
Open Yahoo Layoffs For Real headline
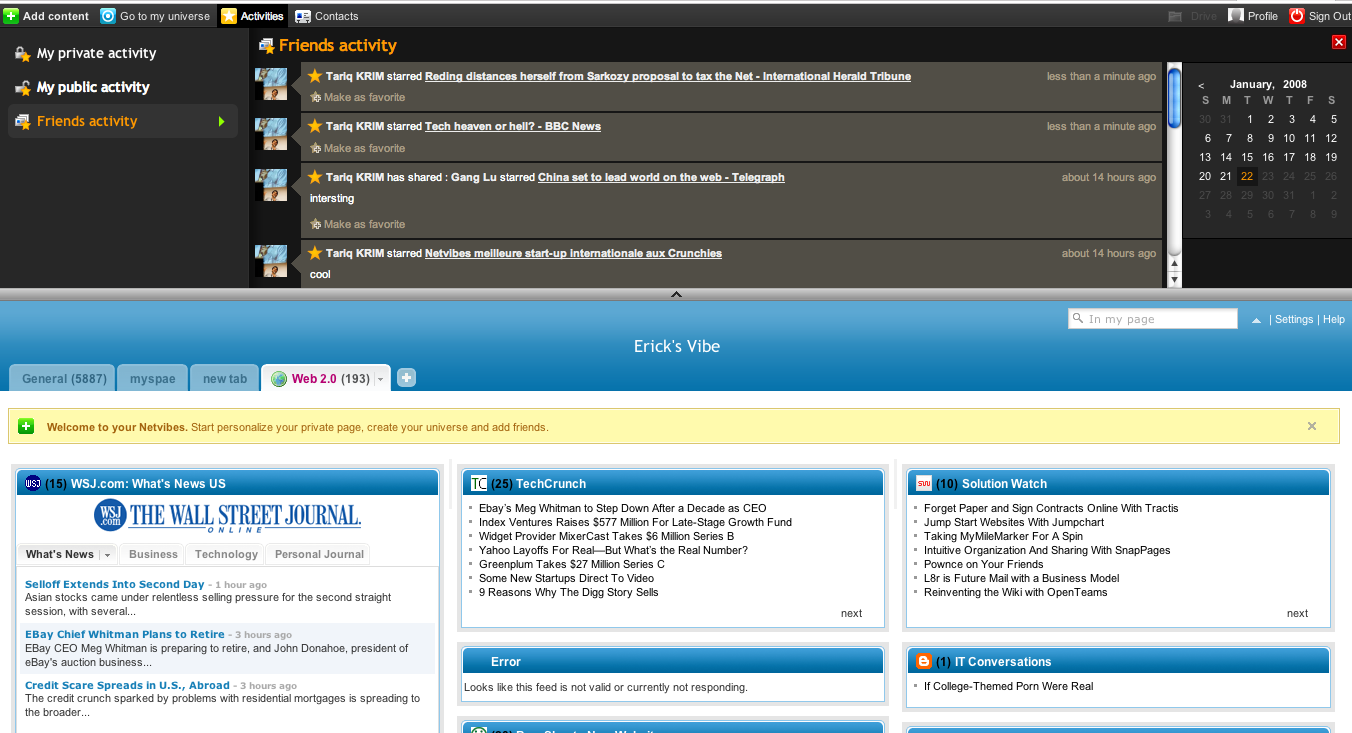point(613,550)
